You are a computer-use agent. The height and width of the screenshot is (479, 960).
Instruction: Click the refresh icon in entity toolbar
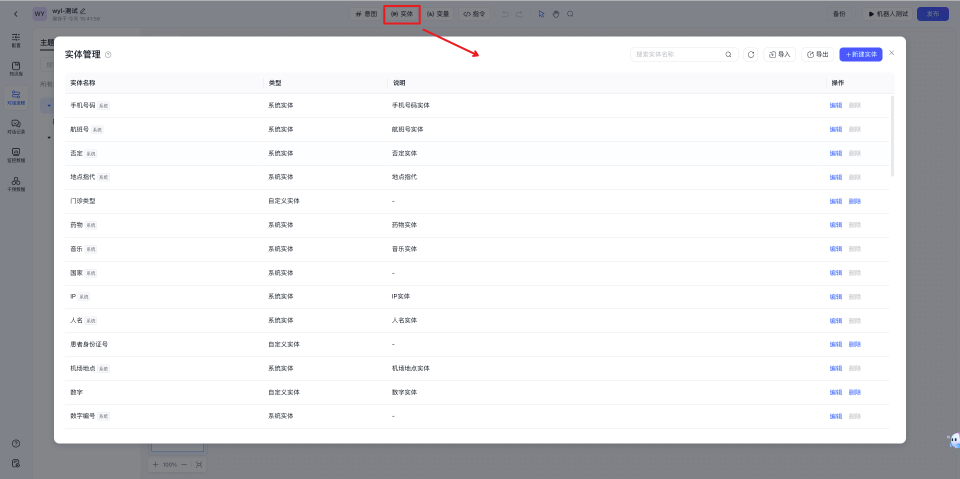pos(751,54)
